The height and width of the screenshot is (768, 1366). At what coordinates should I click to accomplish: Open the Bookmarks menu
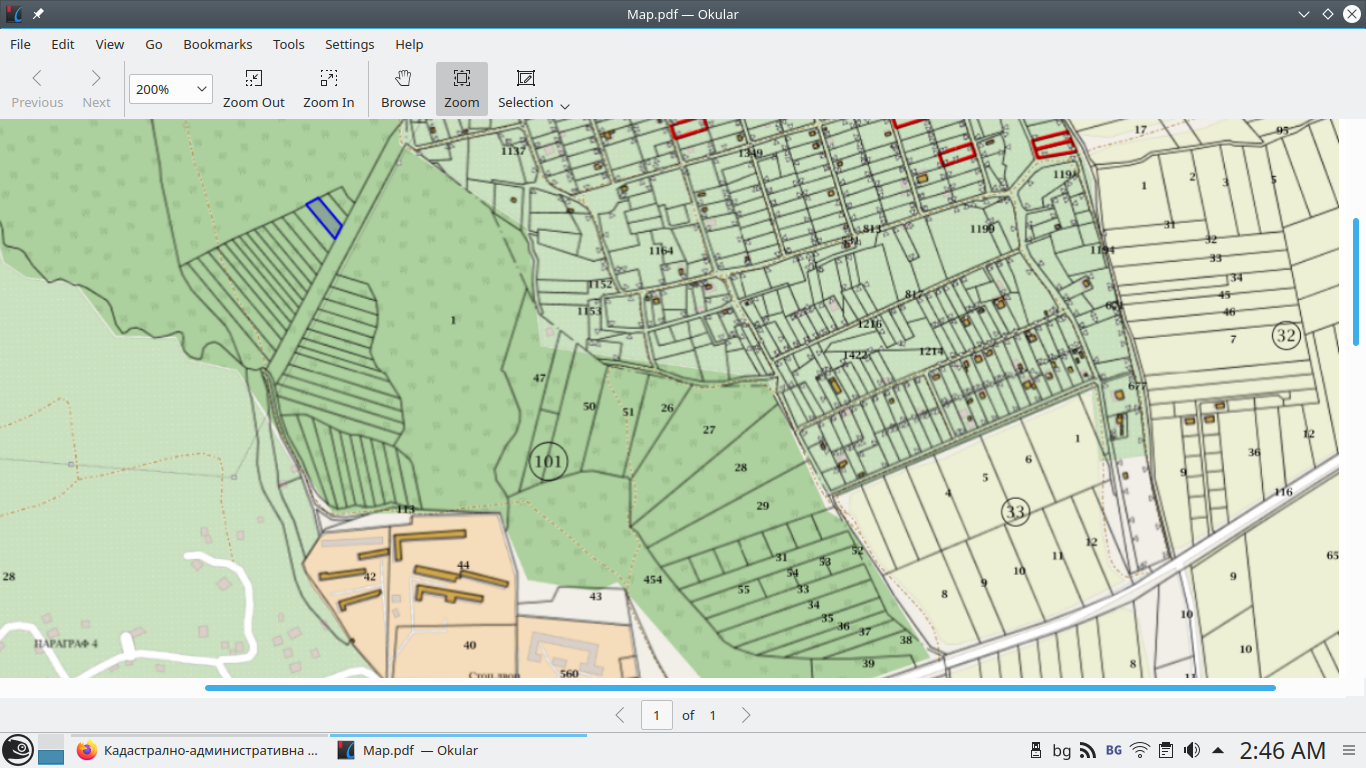point(217,44)
